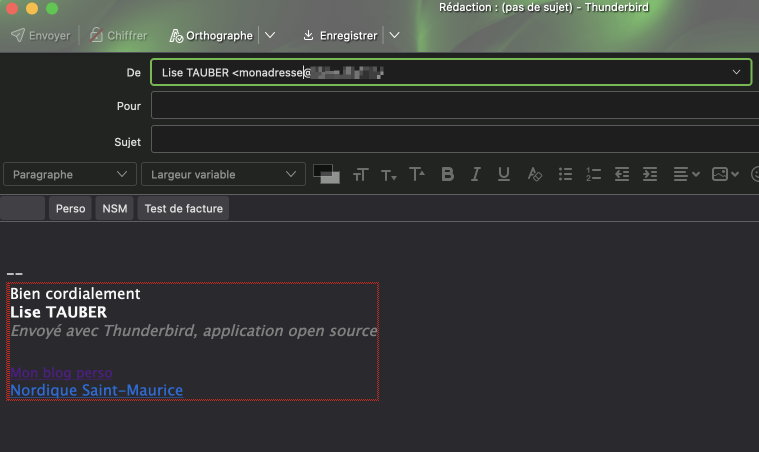Remove text formatting with eraser icon

[534, 174]
